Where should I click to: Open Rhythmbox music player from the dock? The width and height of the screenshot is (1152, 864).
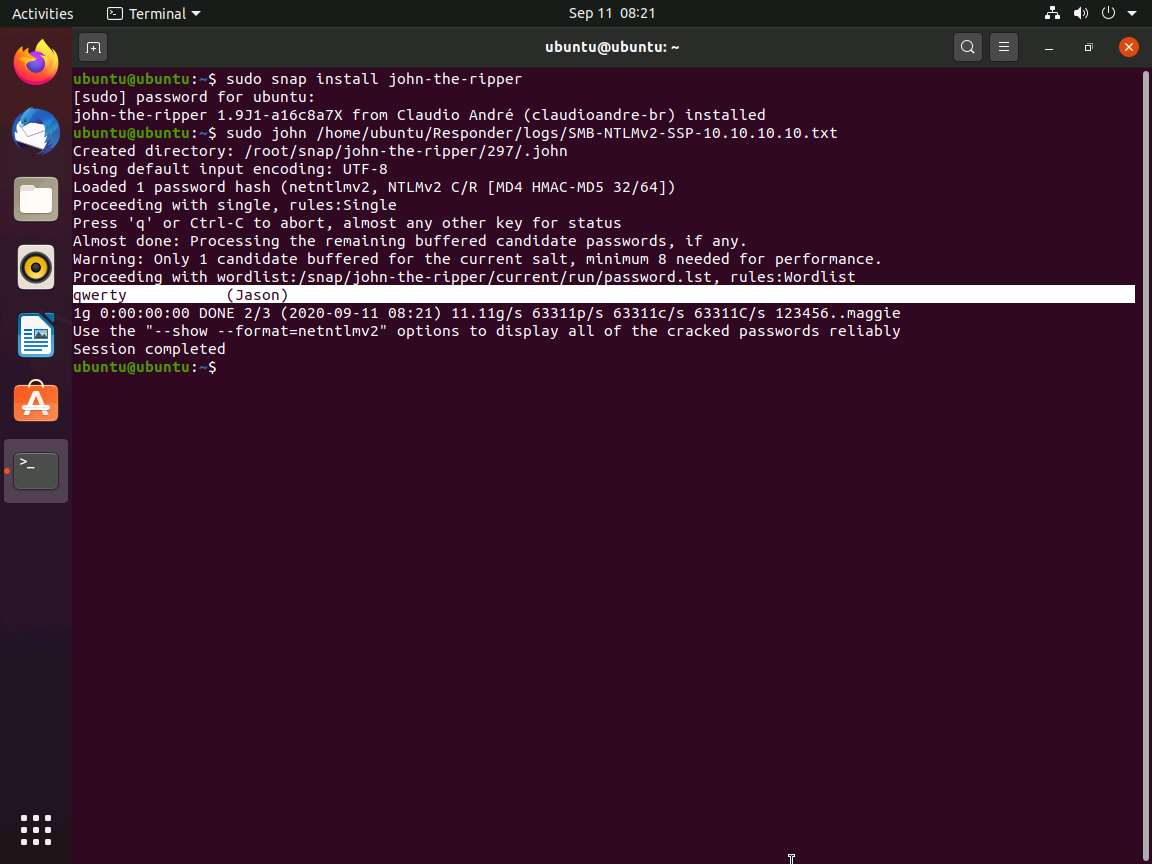36,267
